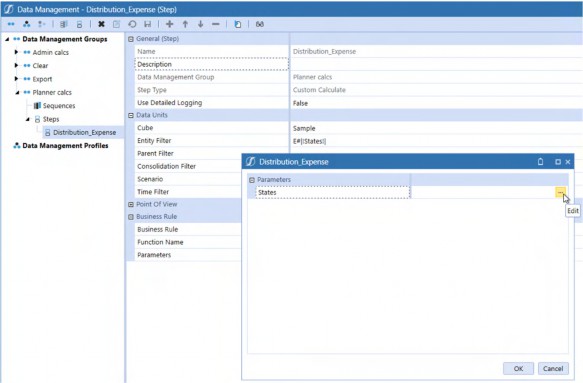
Task: Click the Delete (X) toolbar icon
Action: (x=101, y=24)
